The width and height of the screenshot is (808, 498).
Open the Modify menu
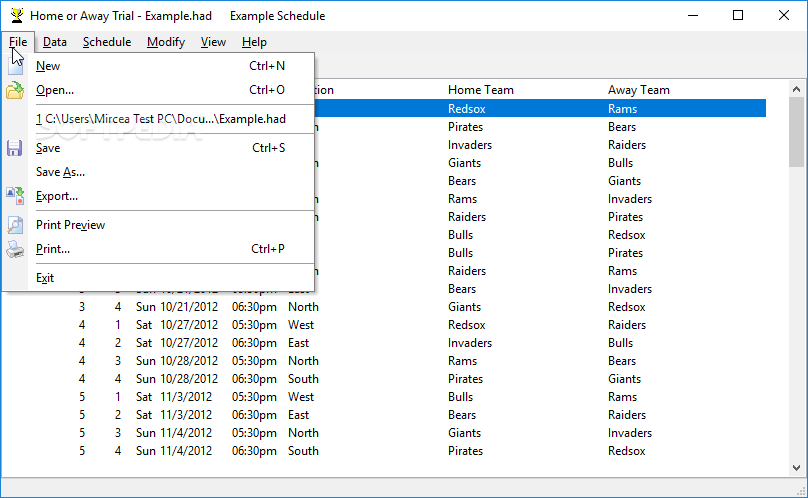pyautogui.click(x=166, y=42)
